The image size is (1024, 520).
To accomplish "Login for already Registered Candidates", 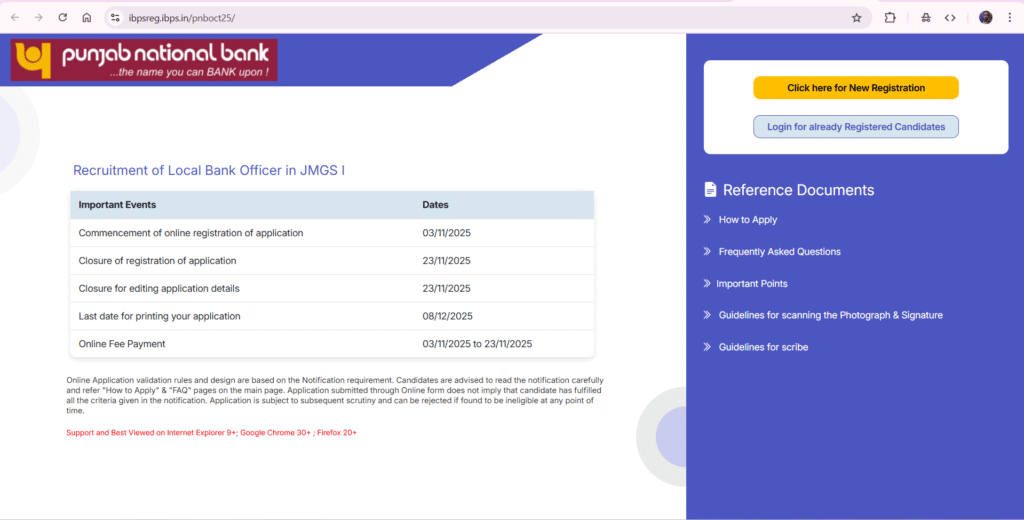I will (856, 127).
